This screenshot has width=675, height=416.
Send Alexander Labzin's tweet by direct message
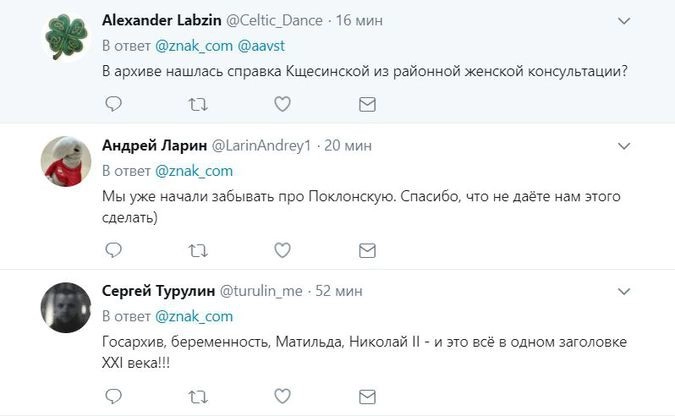[367, 103]
